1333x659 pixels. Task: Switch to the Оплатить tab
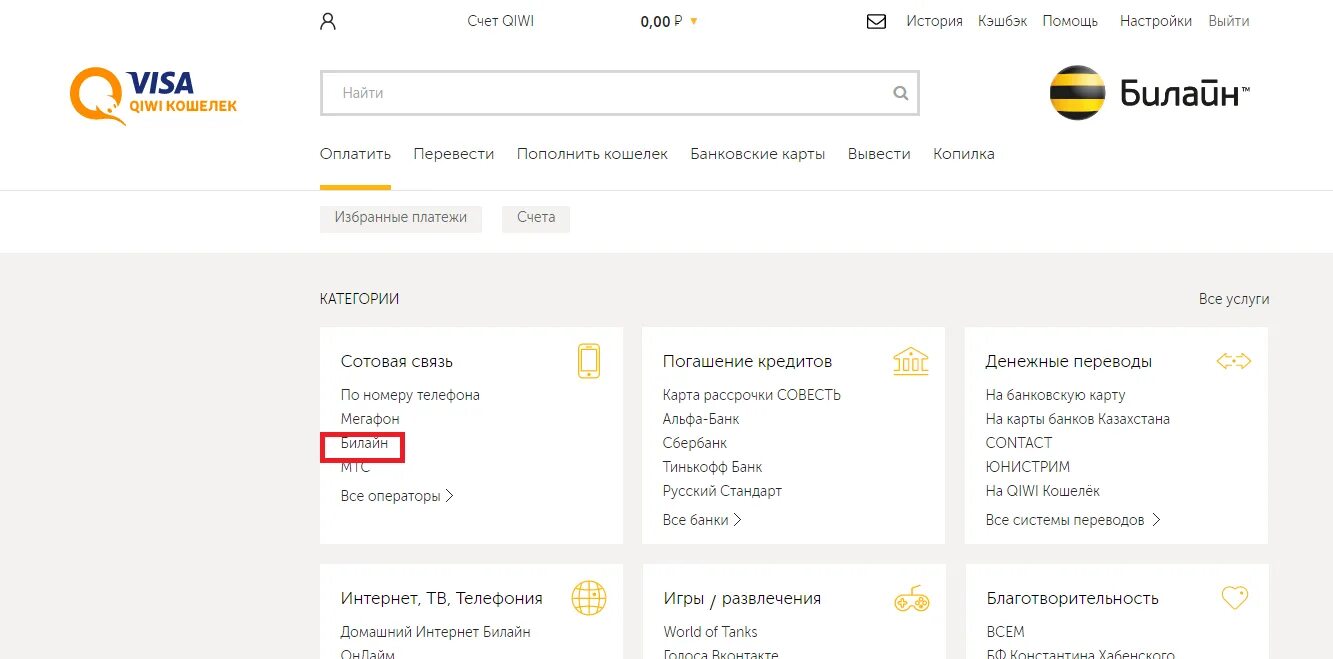[355, 154]
